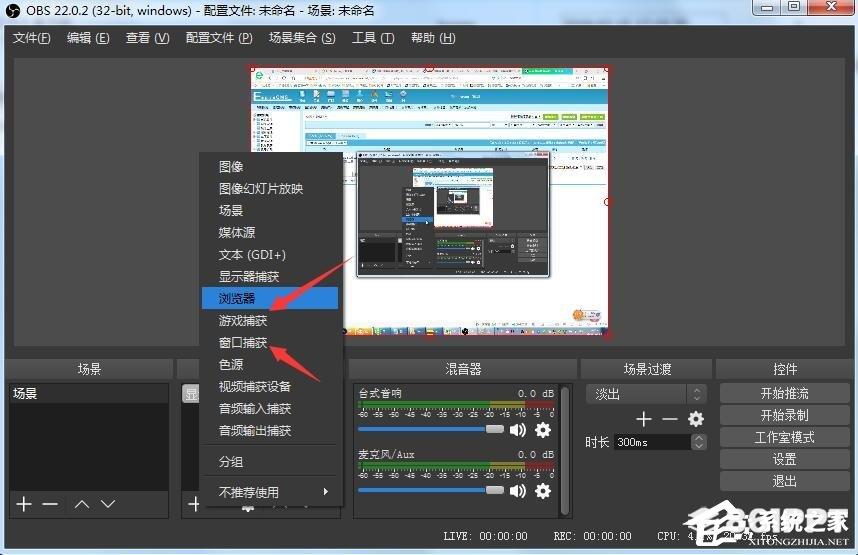Click LIVE: 00:00:00 status text
This screenshot has width=858, height=555.
tap(485, 536)
